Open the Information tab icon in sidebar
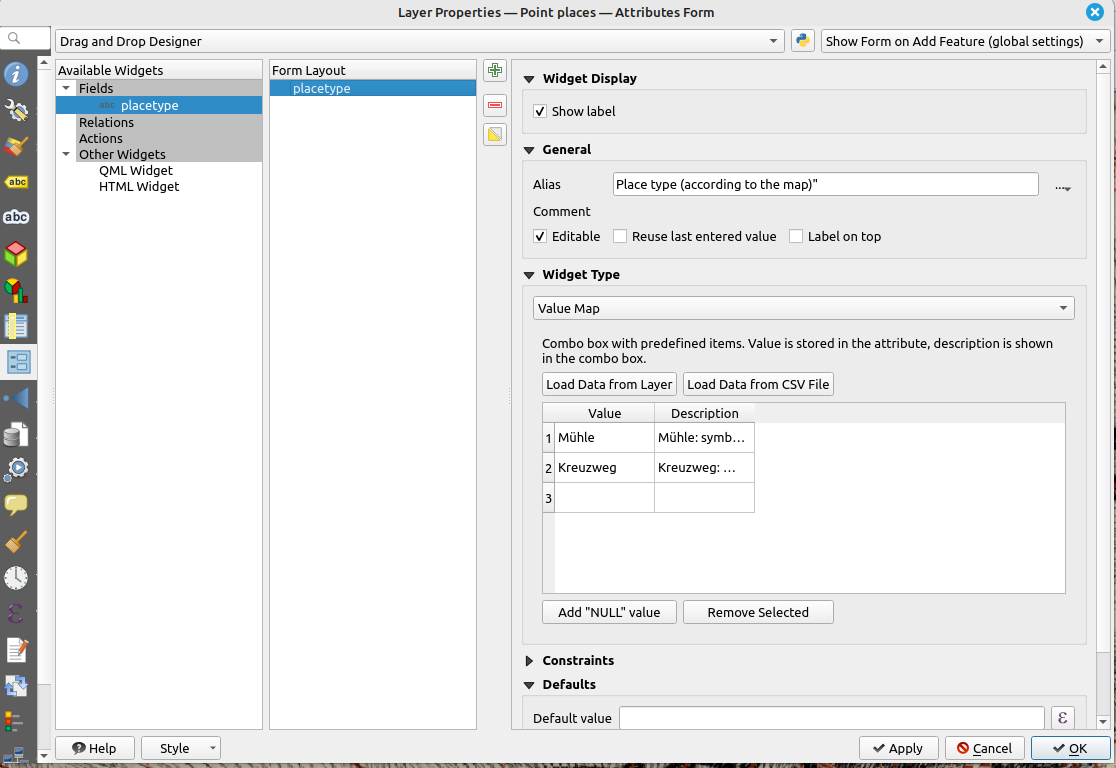 [x=16, y=74]
